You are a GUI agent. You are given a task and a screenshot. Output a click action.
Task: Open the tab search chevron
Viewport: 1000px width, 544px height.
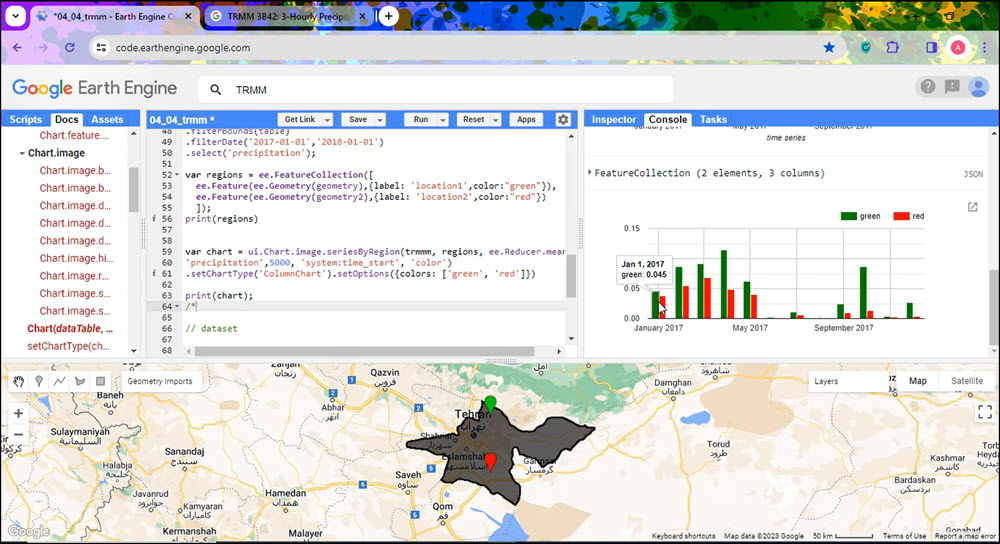(15, 16)
